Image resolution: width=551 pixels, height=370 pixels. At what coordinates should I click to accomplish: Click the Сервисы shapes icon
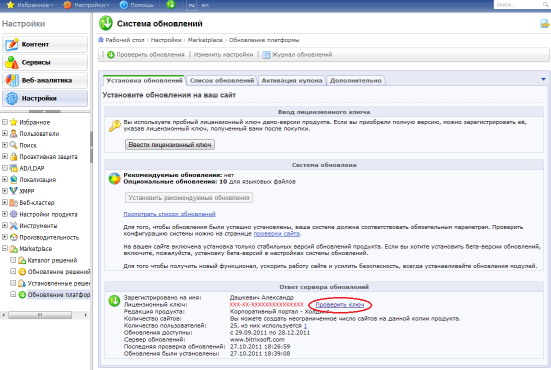(12, 62)
